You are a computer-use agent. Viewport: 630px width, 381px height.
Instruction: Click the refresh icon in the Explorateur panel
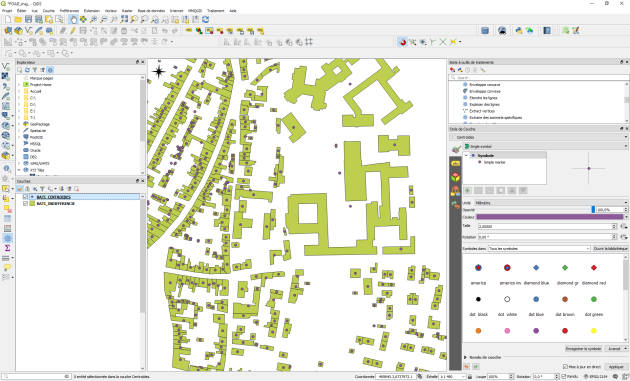pyautogui.click(x=27, y=70)
